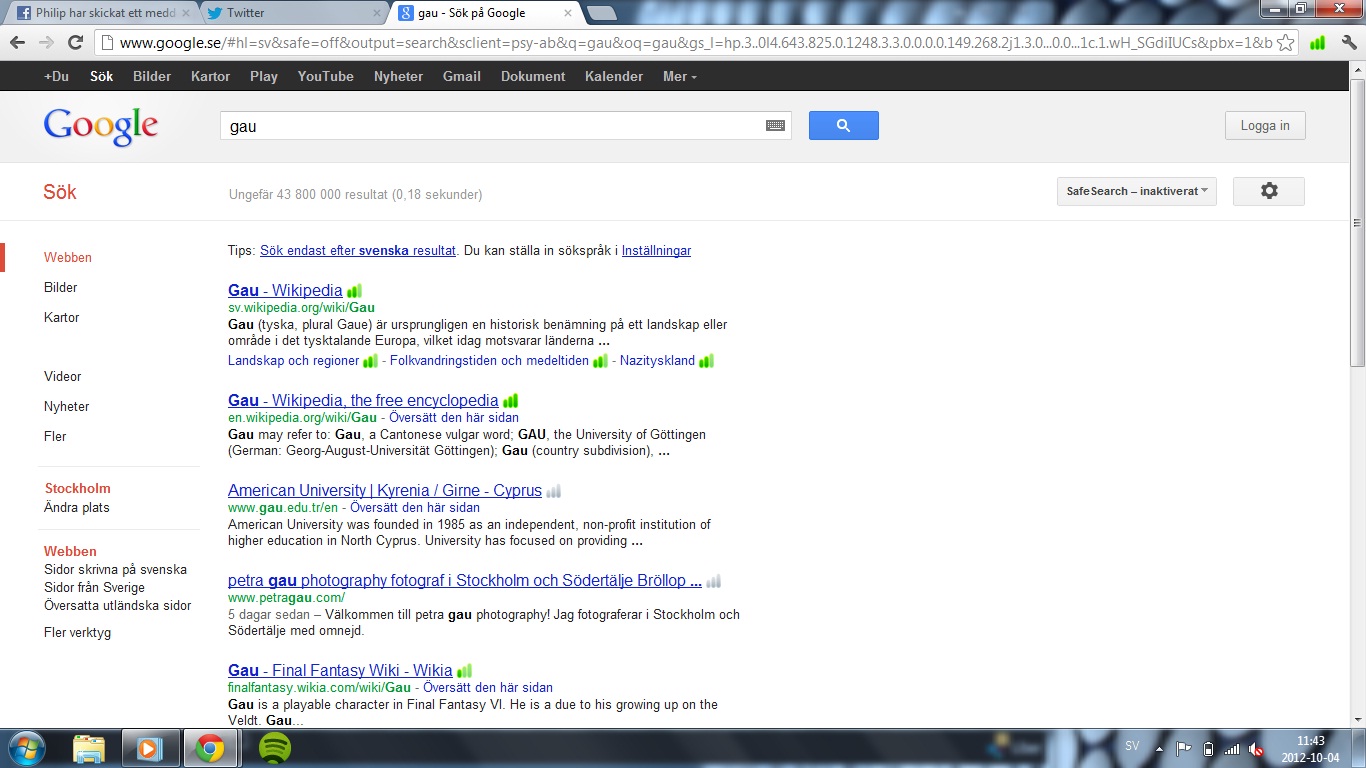Click rating bars beside Landskap och regioner
This screenshot has width=1366, height=768.
370,361
